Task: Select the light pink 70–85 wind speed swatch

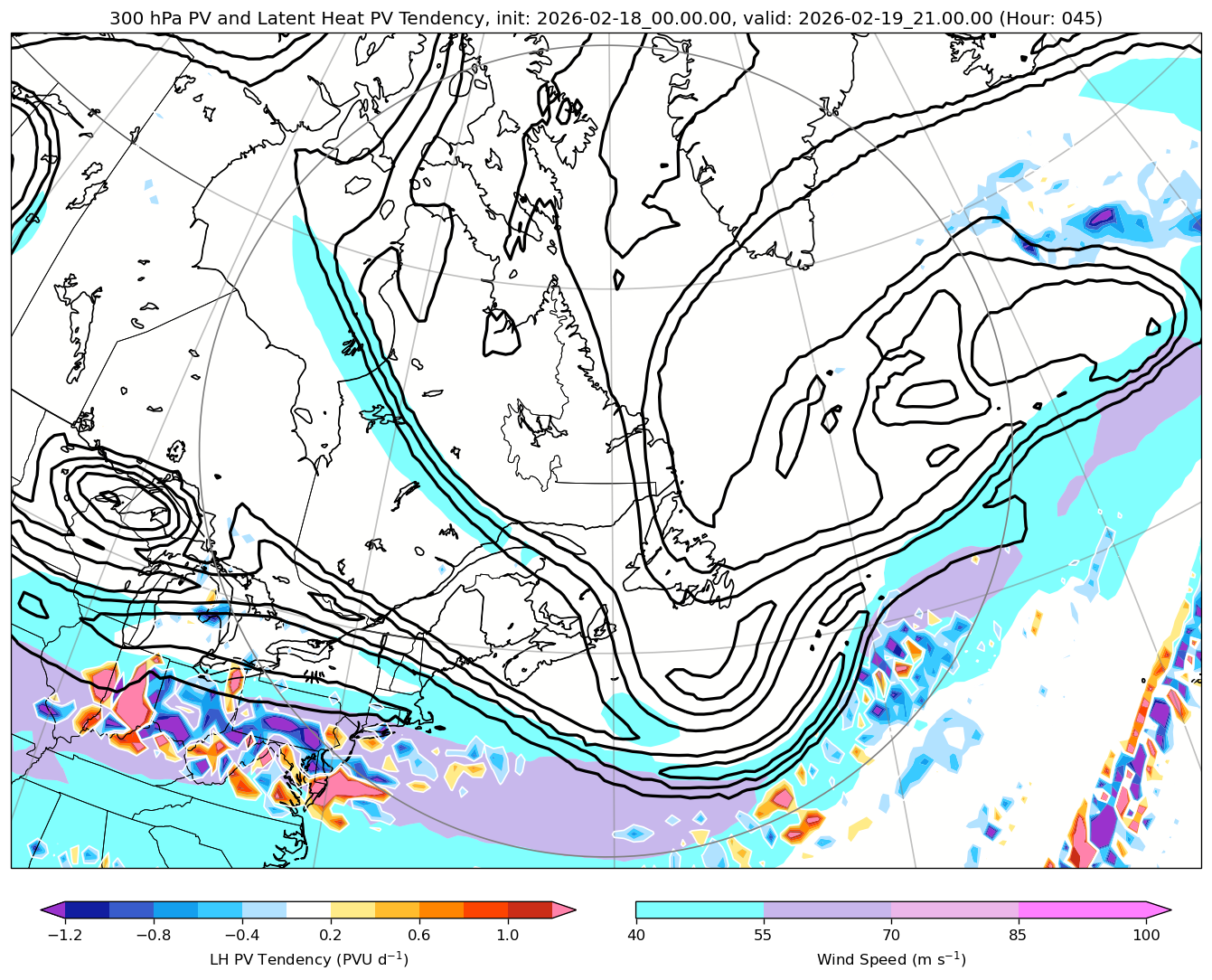Action: click(x=954, y=909)
